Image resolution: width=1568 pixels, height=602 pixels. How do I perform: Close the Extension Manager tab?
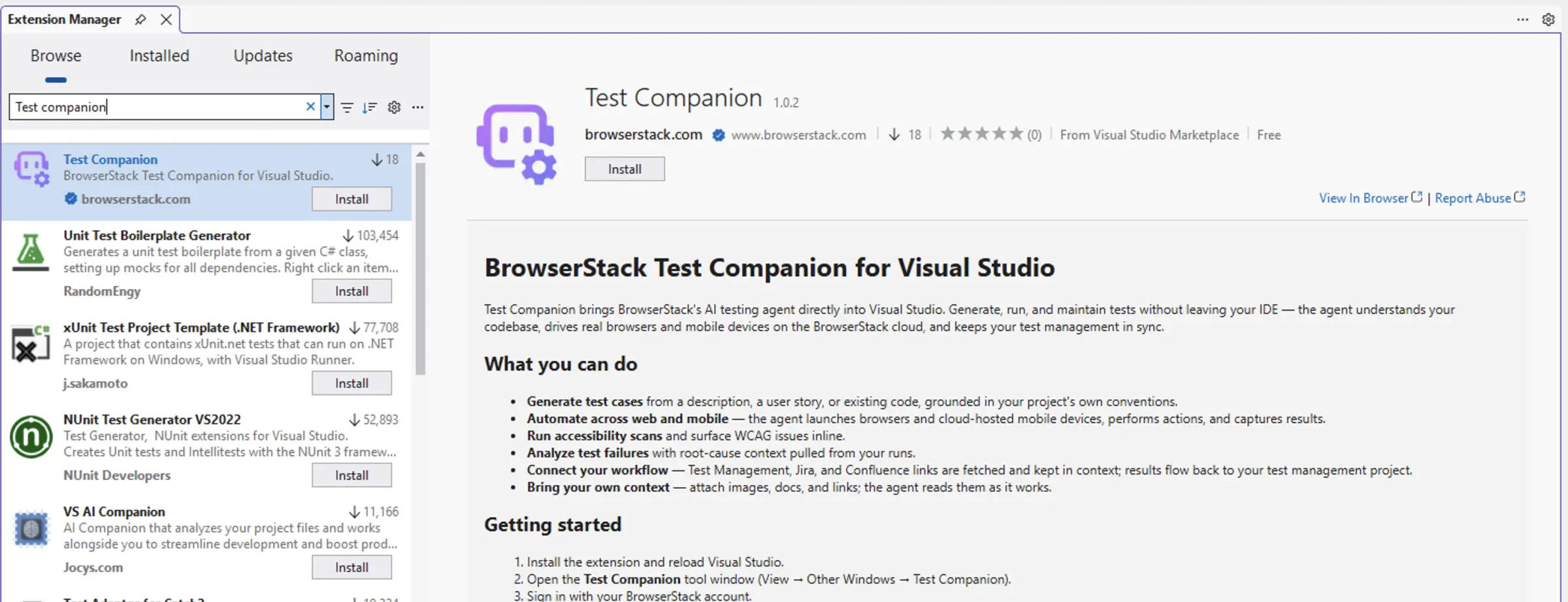[x=167, y=20]
